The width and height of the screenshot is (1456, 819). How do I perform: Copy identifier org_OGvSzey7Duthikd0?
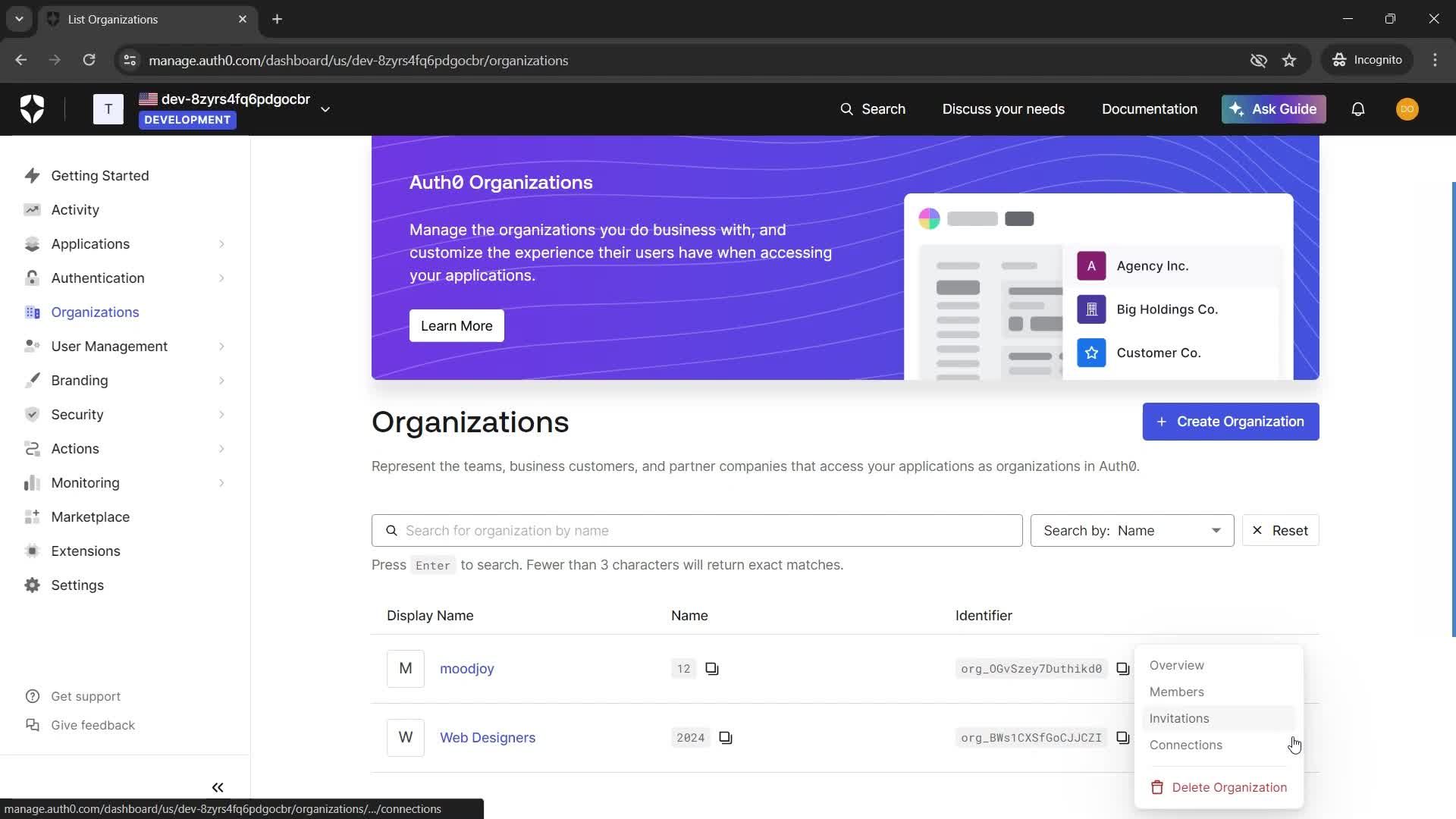(x=1123, y=669)
